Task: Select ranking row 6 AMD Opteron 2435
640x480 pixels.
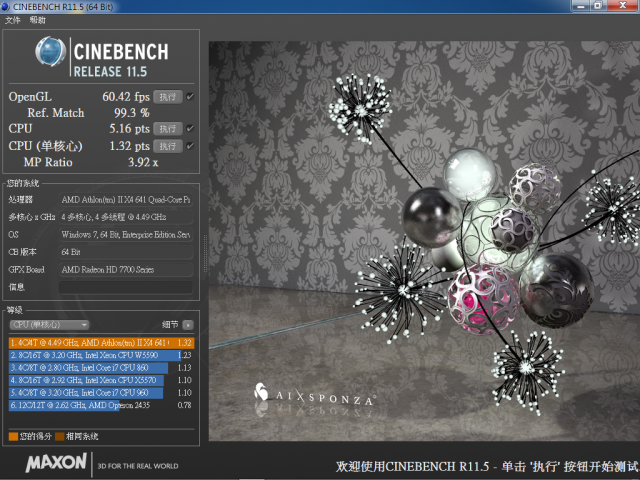Action: pyautogui.click(x=101, y=405)
